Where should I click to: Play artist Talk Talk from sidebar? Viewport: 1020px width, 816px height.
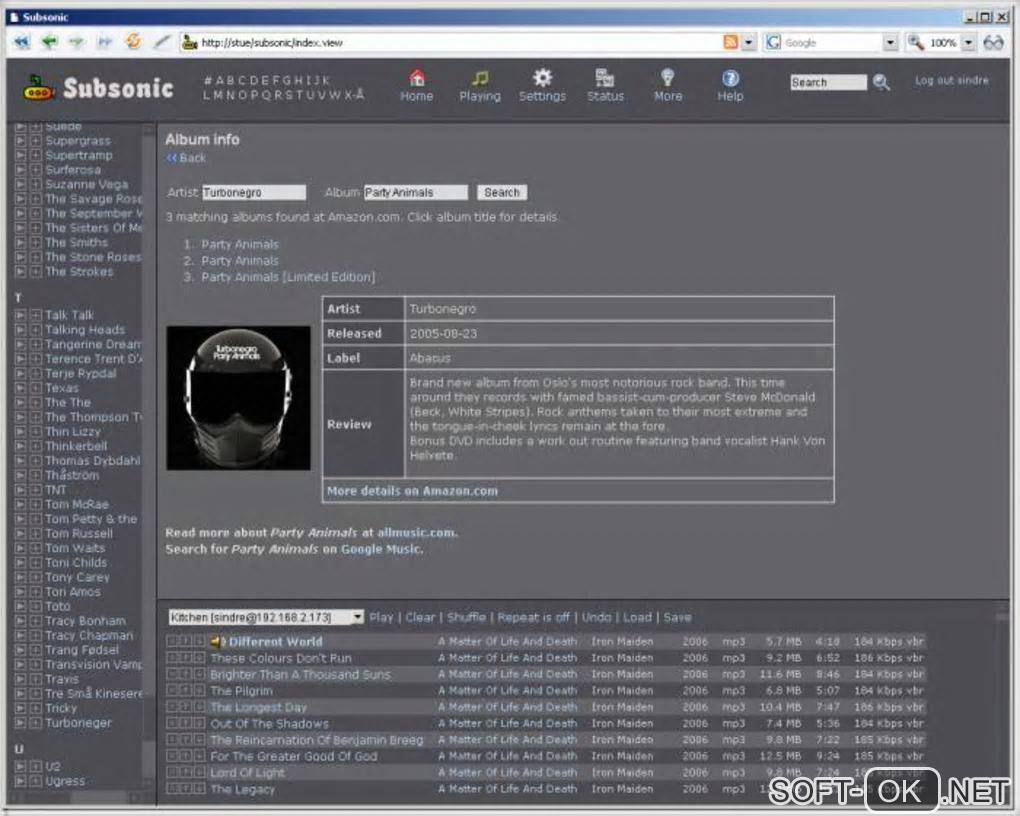click(20, 315)
